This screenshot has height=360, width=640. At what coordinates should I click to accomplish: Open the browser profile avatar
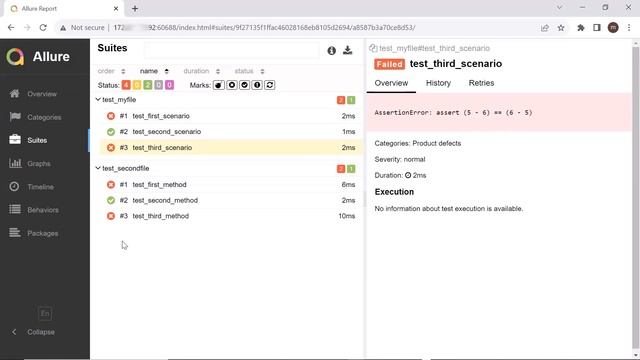(x=613, y=28)
